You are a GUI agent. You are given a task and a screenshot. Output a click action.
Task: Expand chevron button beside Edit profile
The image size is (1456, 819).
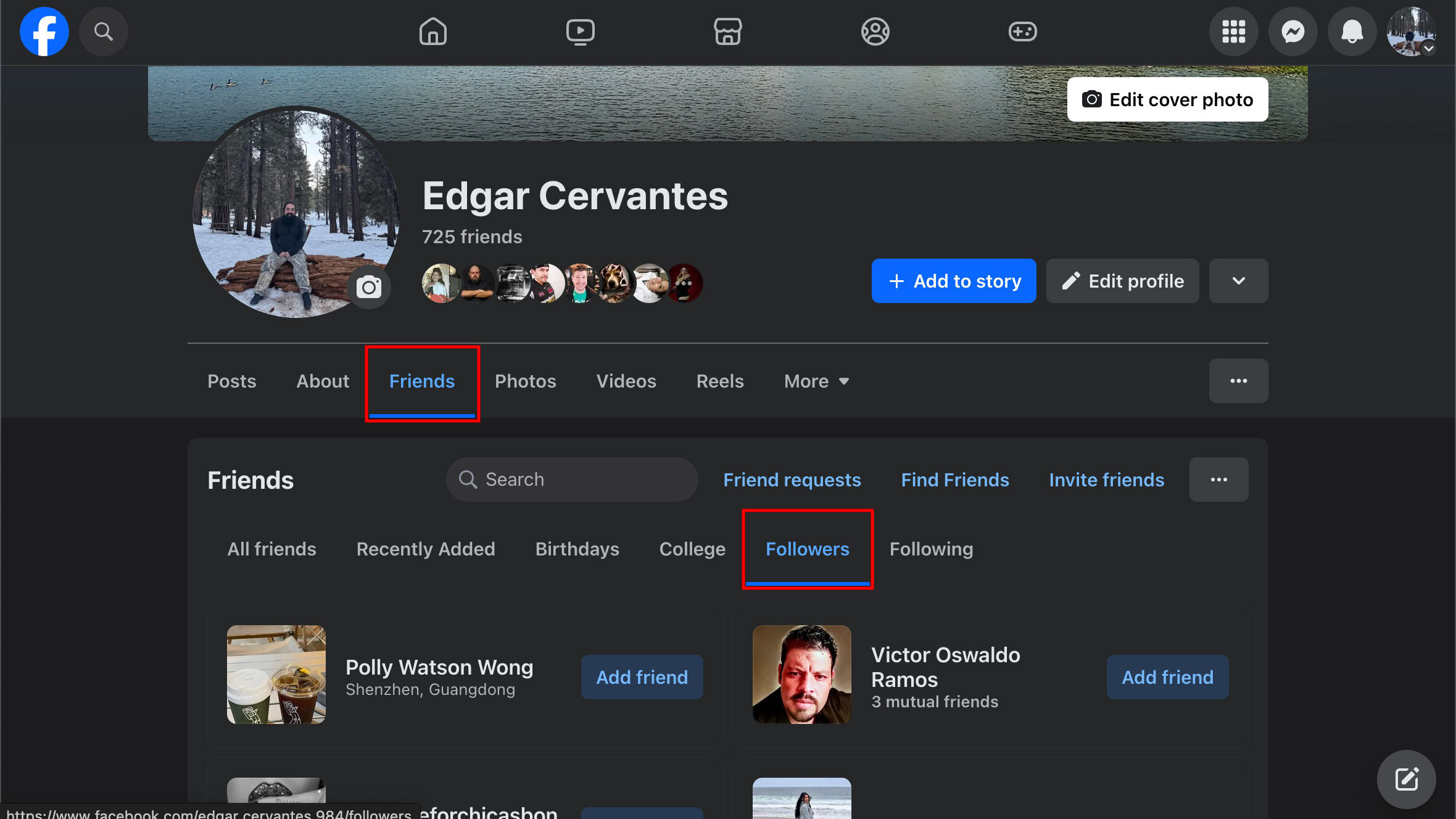[x=1238, y=281]
